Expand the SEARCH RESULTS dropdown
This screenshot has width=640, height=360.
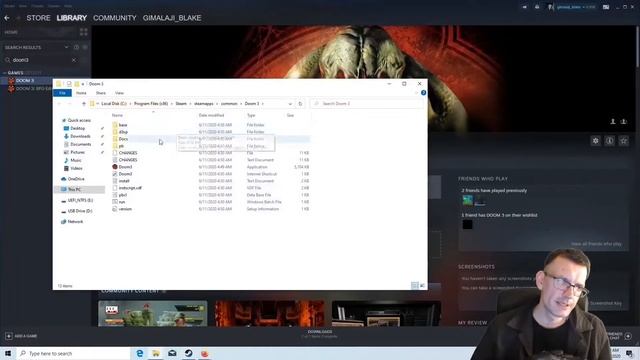click(x=67, y=47)
